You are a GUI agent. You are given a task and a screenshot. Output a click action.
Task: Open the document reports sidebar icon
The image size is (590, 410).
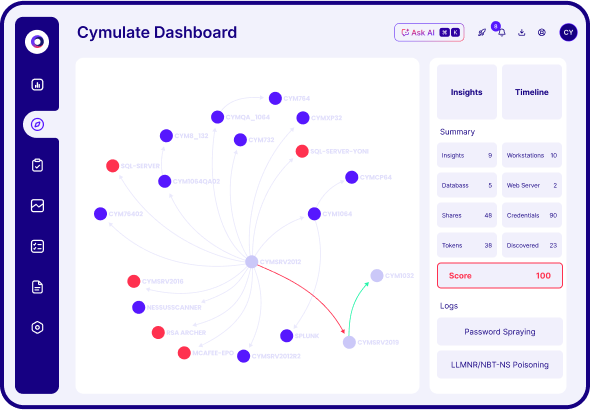(37, 287)
